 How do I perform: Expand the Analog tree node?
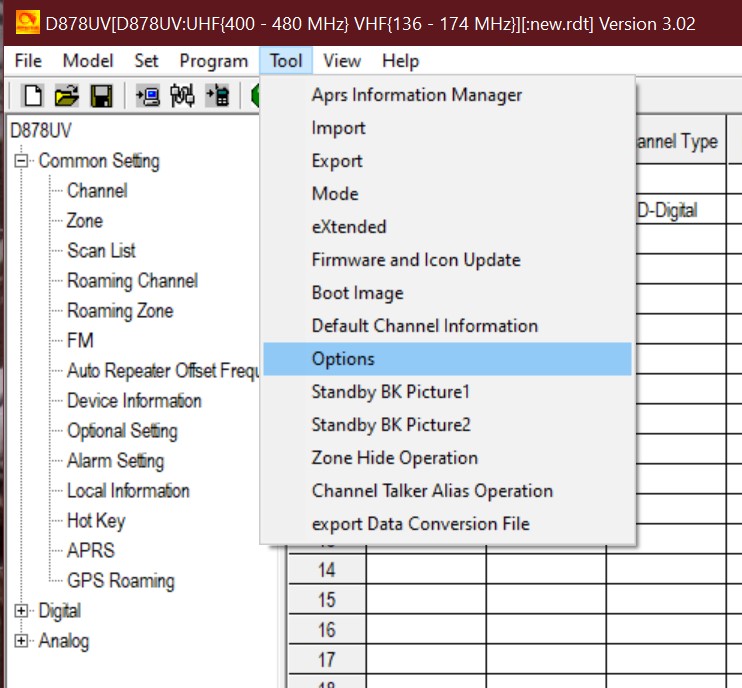point(21,641)
